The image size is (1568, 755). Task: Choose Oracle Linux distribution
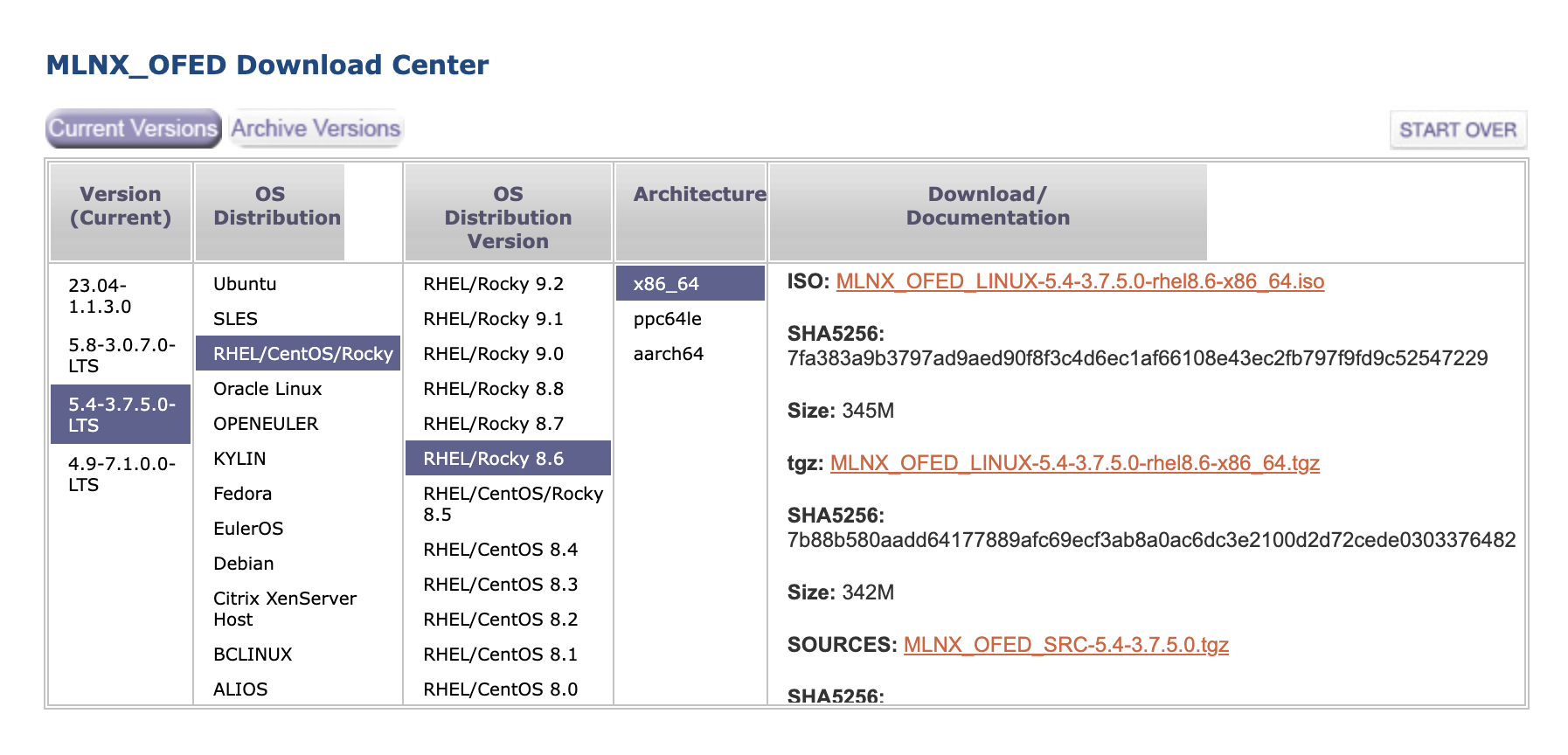point(298,388)
